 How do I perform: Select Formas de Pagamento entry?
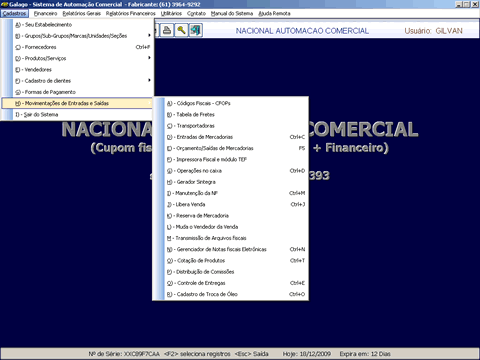click(x=78, y=92)
